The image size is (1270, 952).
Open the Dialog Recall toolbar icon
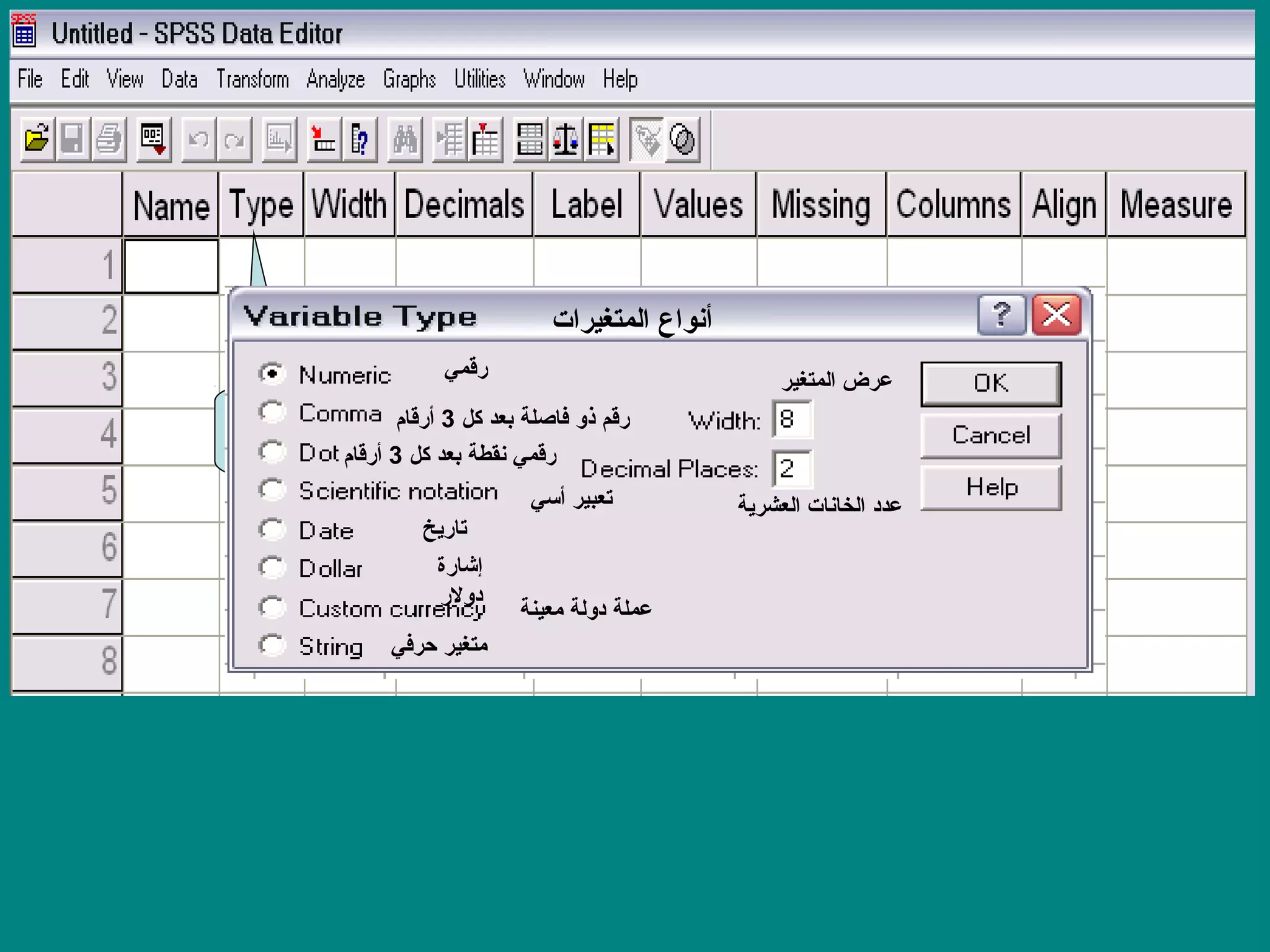point(154,139)
